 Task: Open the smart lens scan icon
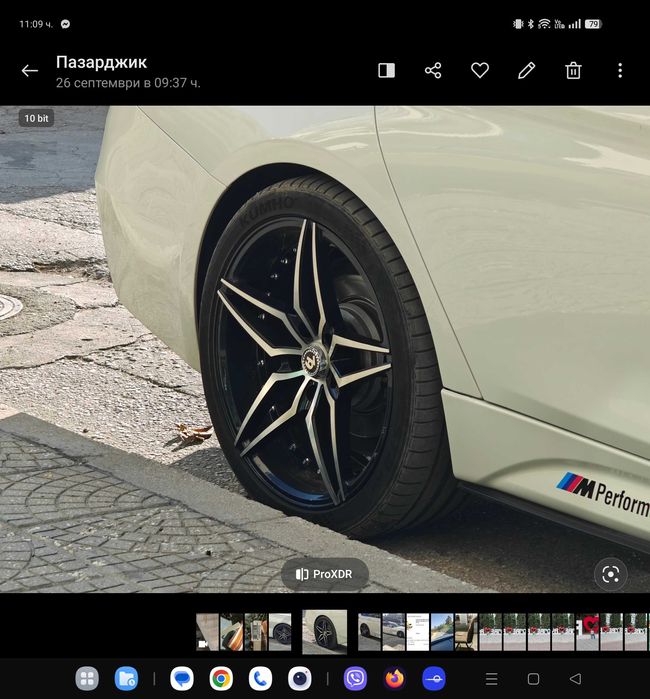click(x=610, y=574)
